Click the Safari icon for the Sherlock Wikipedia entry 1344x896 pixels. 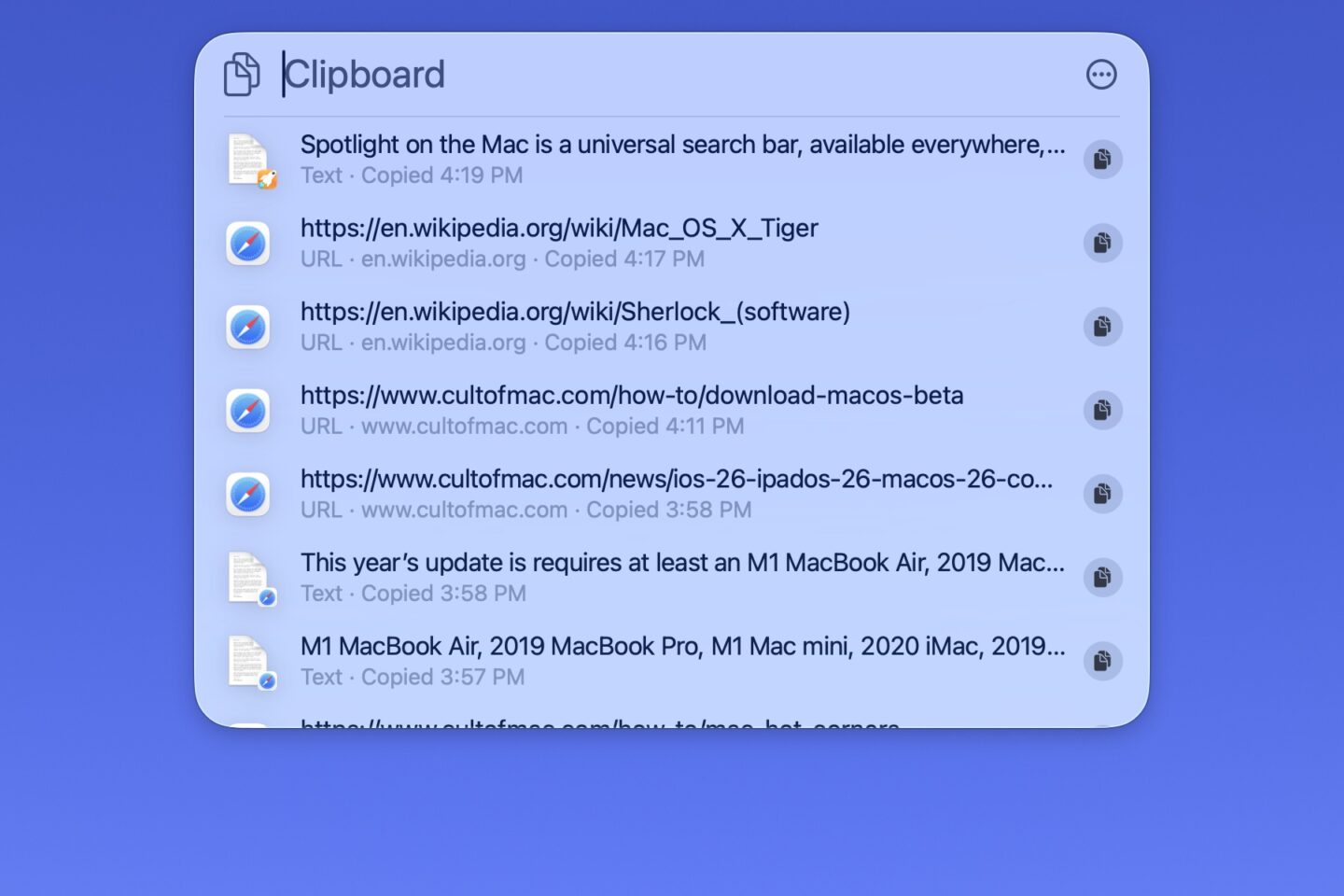pyautogui.click(x=248, y=328)
